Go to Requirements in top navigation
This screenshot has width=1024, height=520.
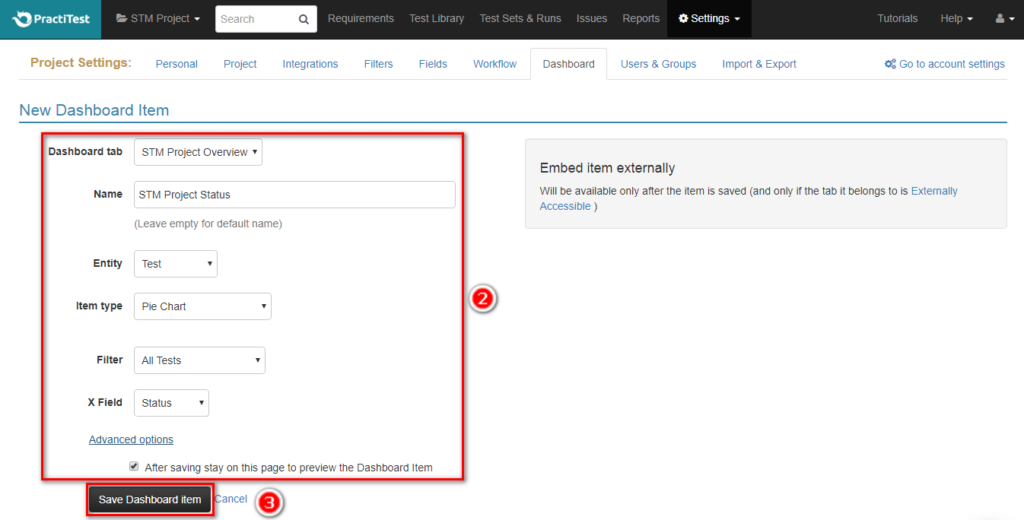(360, 19)
